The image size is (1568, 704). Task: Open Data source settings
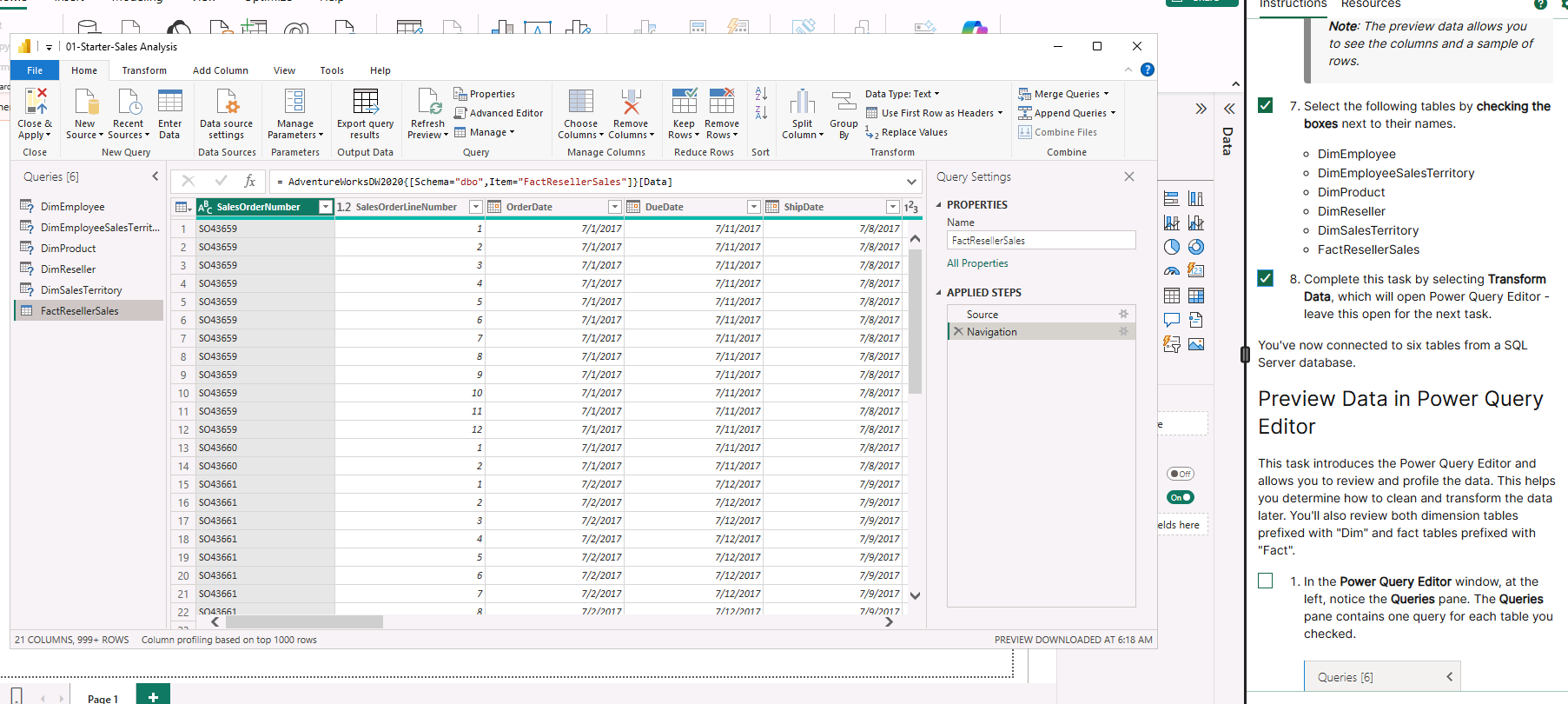tap(226, 102)
